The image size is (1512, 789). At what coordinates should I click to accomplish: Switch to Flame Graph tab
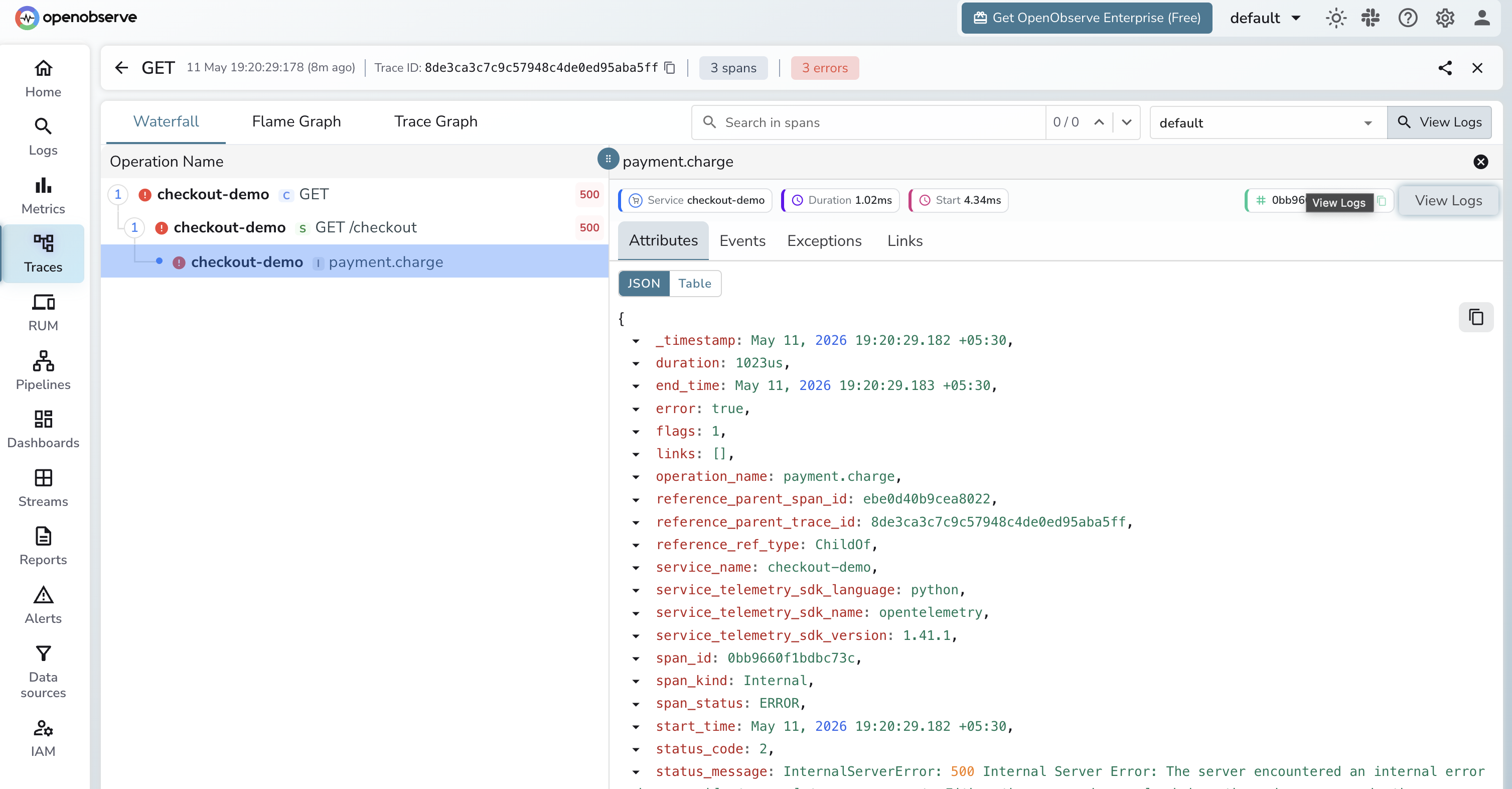(x=296, y=121)
